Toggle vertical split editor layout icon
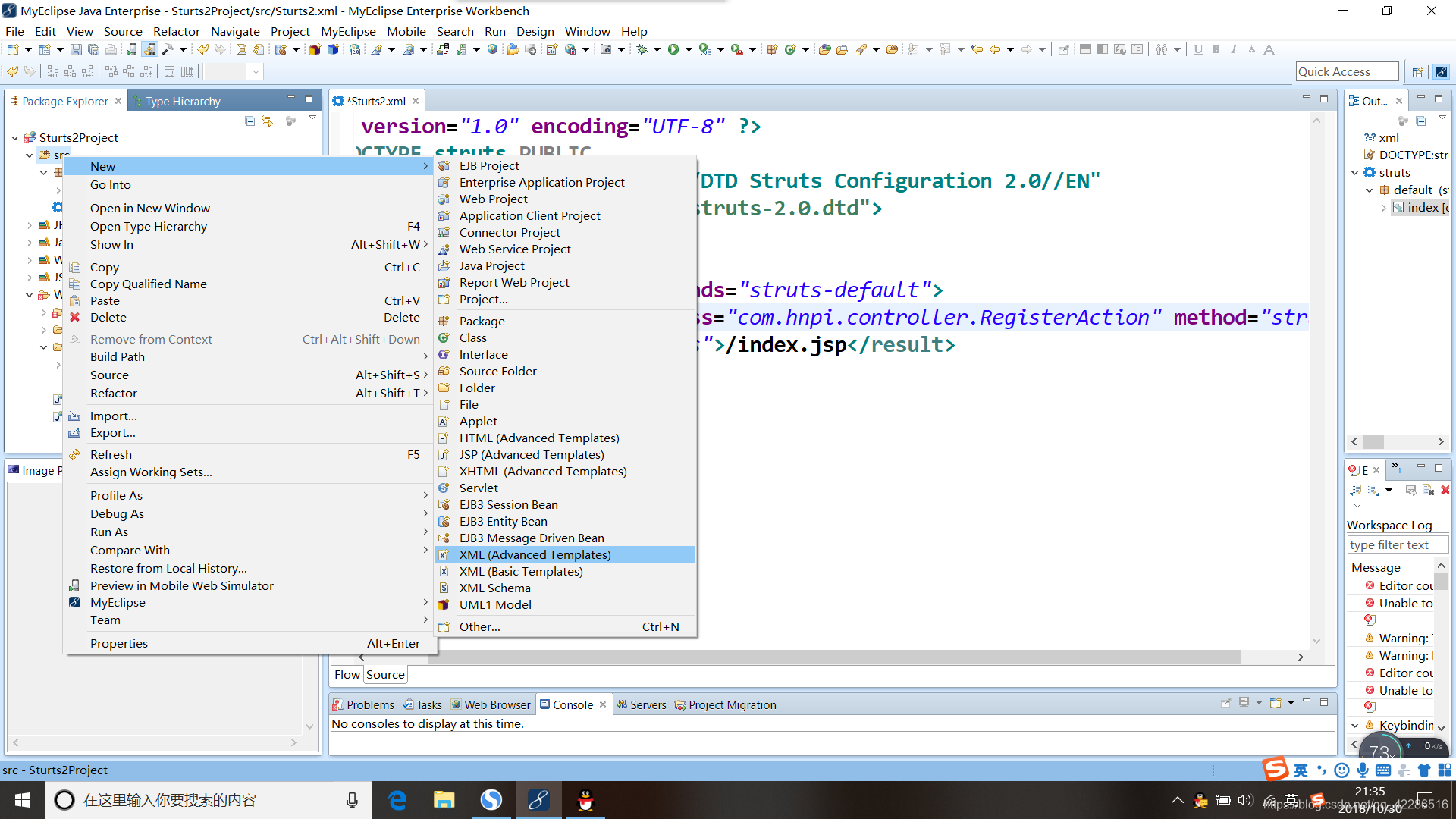Screen dimensions: 1456x819 click(1102, 50)
